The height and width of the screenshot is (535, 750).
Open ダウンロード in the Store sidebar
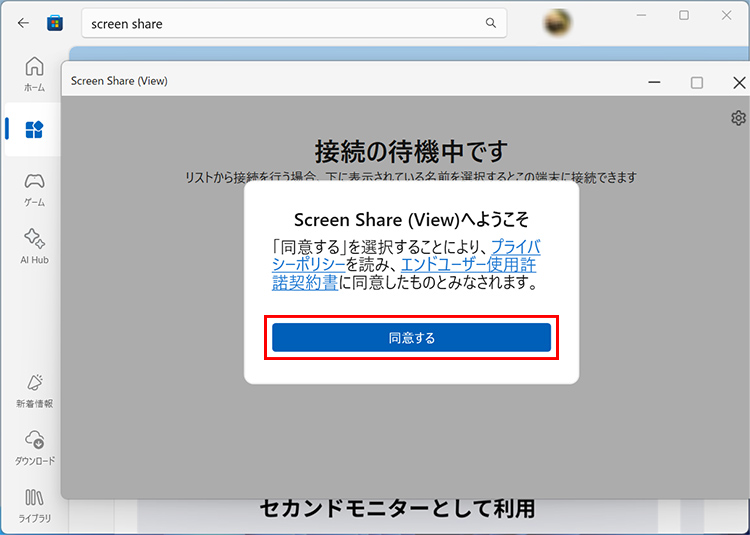tap(34, 446)
